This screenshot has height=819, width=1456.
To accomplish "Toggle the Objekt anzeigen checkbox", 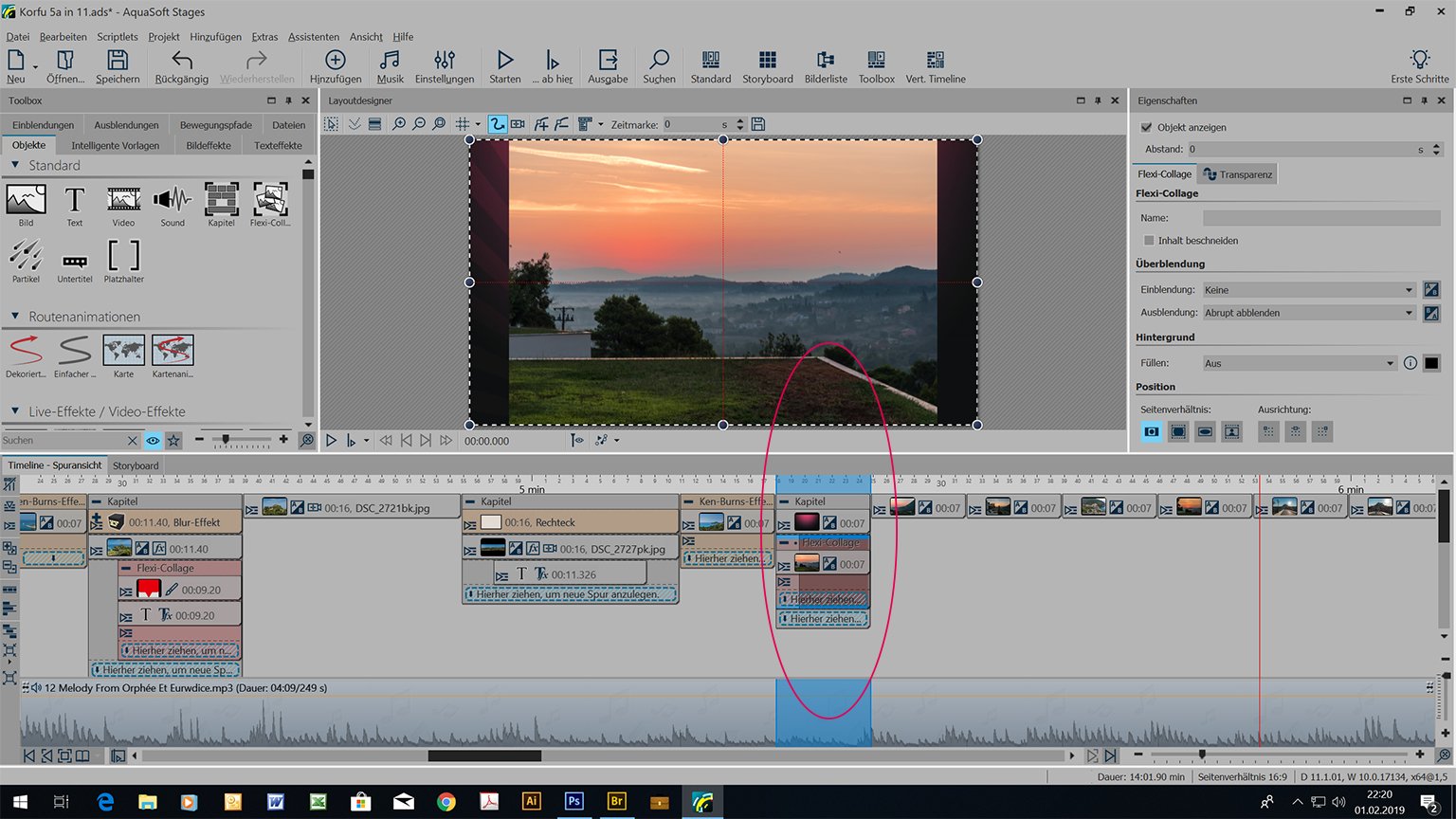I will pos(1147,127).
